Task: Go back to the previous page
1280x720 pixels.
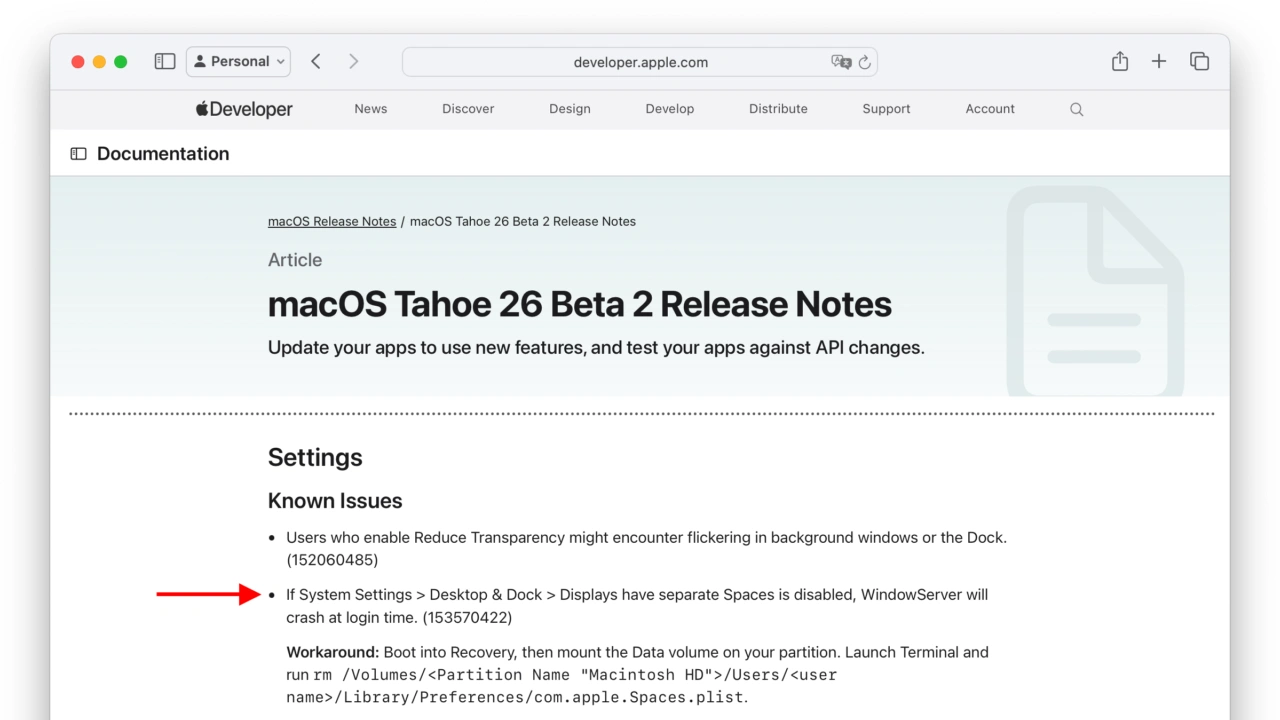Action: pos(316,62)
